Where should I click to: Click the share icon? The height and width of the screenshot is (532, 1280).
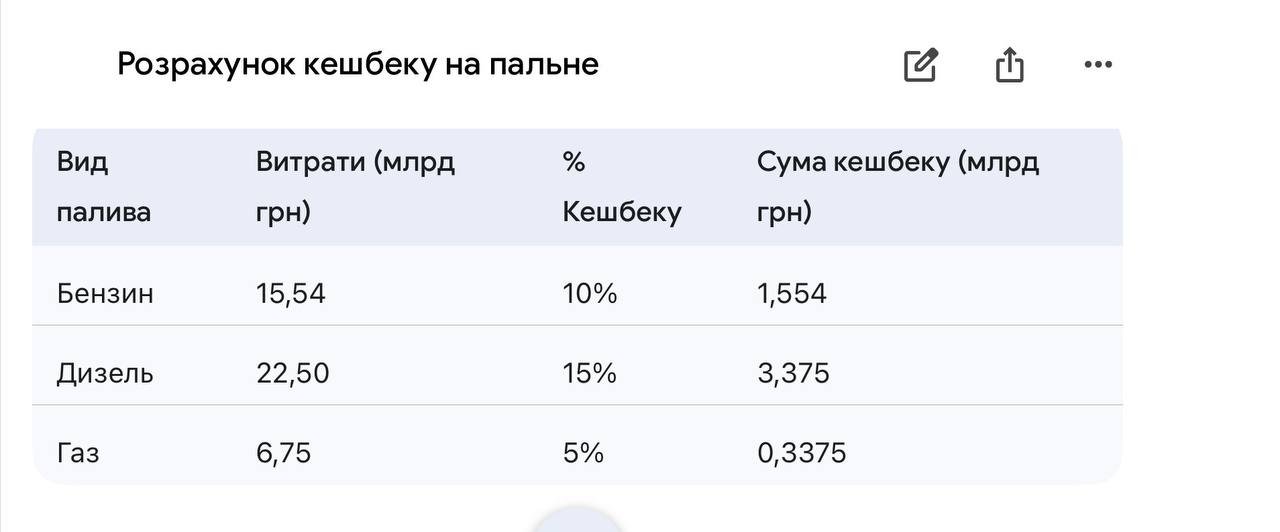point(1009,65)
